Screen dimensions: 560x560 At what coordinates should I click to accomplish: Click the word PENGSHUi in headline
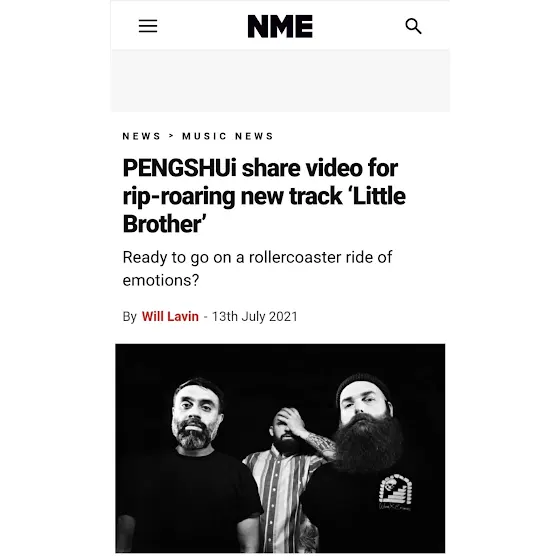pyautogui.click(x=180, y=168)
